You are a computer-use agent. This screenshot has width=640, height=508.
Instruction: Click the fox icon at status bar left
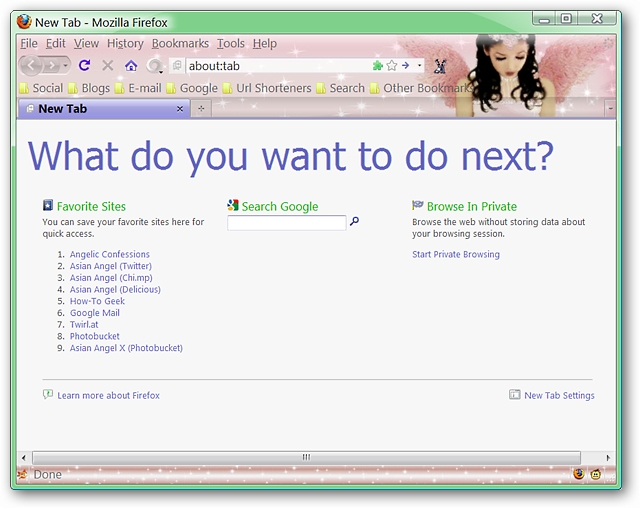23,475
